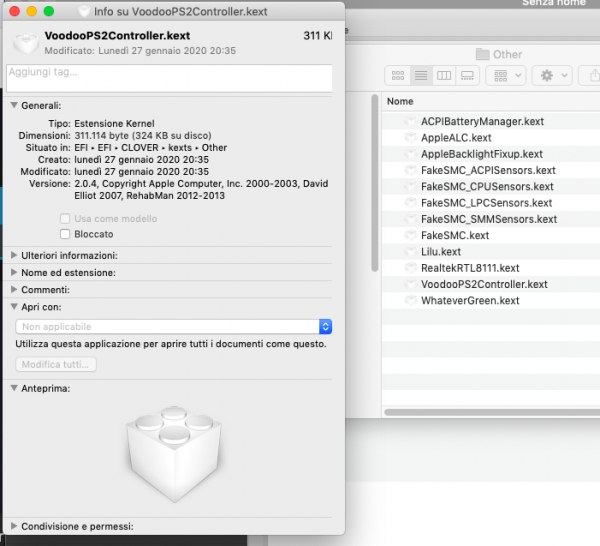This screenshot has height=546, width=600.
Task: Click the Modifica tutti button
Action: click(x=56, y=364)
